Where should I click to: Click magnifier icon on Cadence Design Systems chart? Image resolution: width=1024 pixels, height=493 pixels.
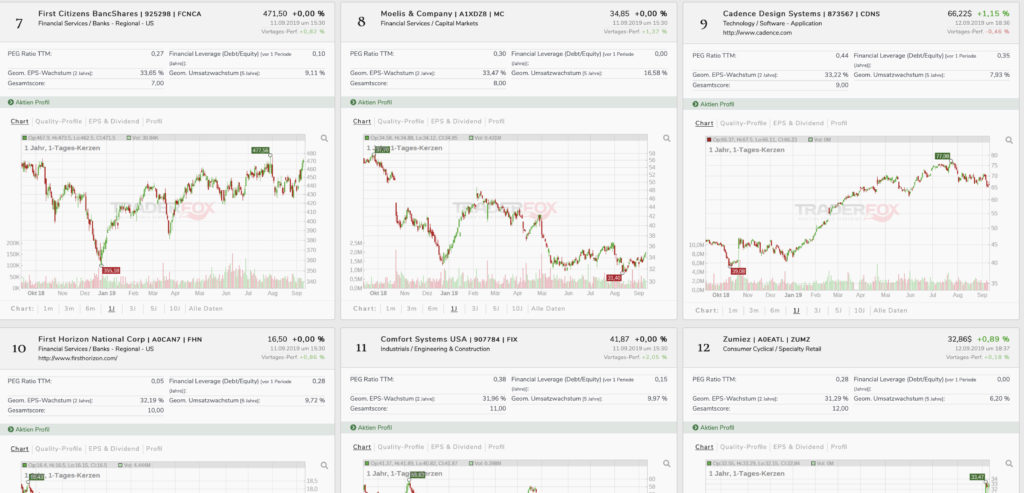coord(1009,140)
